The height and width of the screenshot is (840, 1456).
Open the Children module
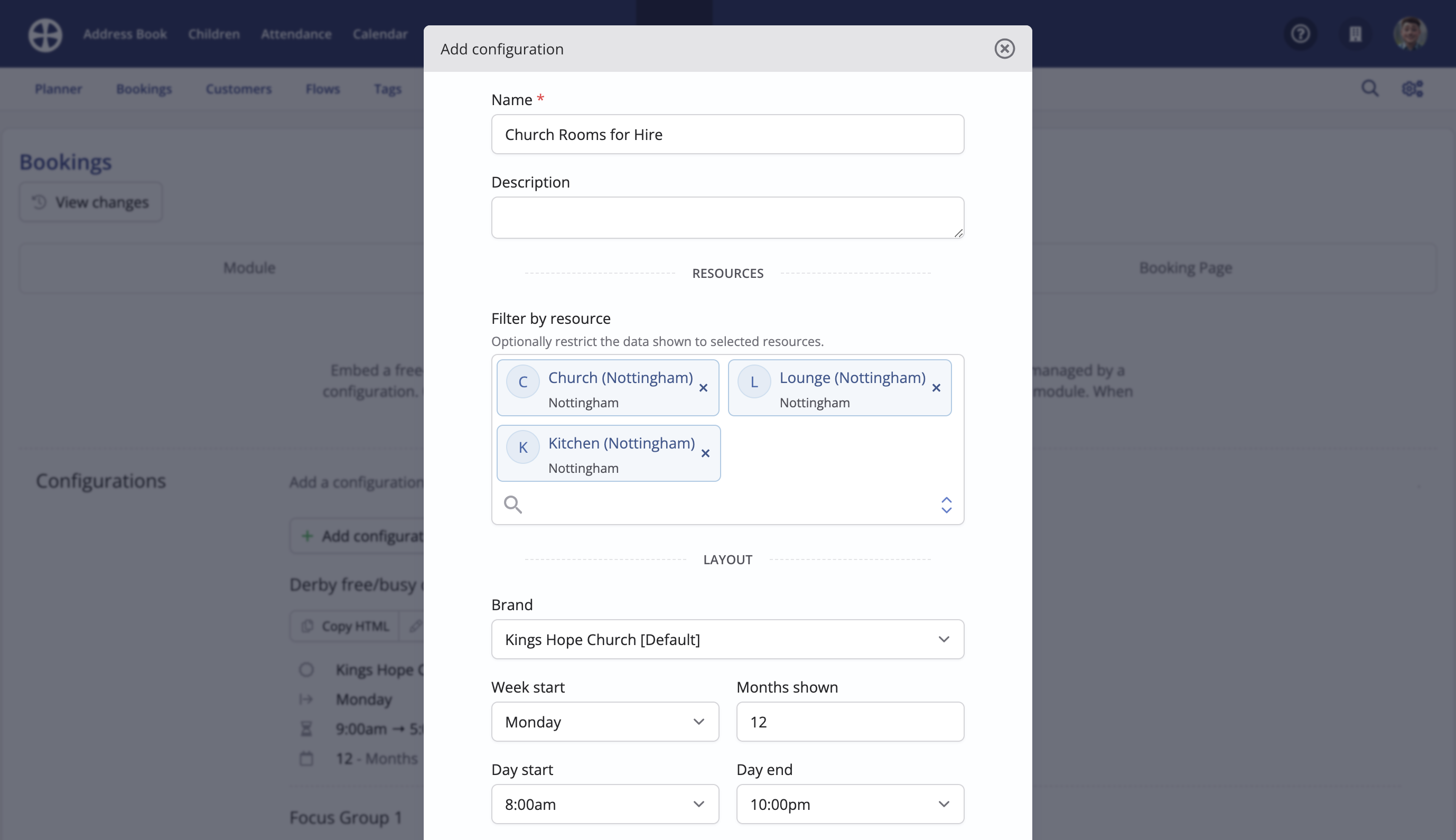[214, 34]
